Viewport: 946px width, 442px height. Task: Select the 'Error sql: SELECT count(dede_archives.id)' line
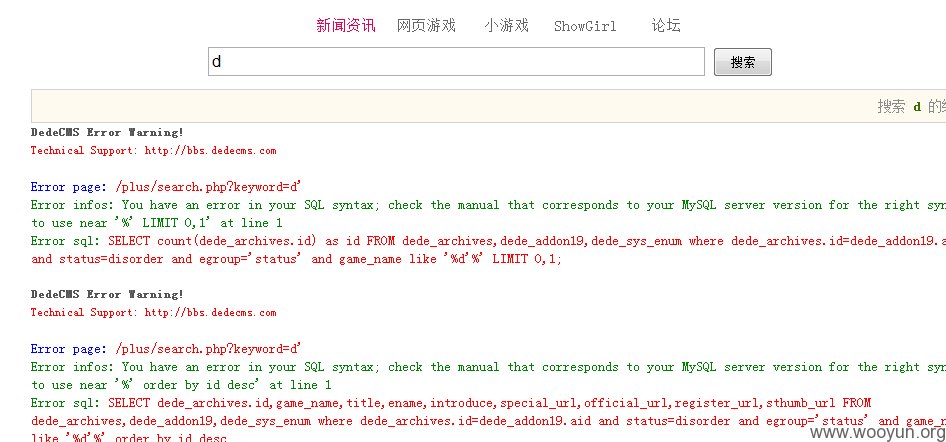pos(488,241)
